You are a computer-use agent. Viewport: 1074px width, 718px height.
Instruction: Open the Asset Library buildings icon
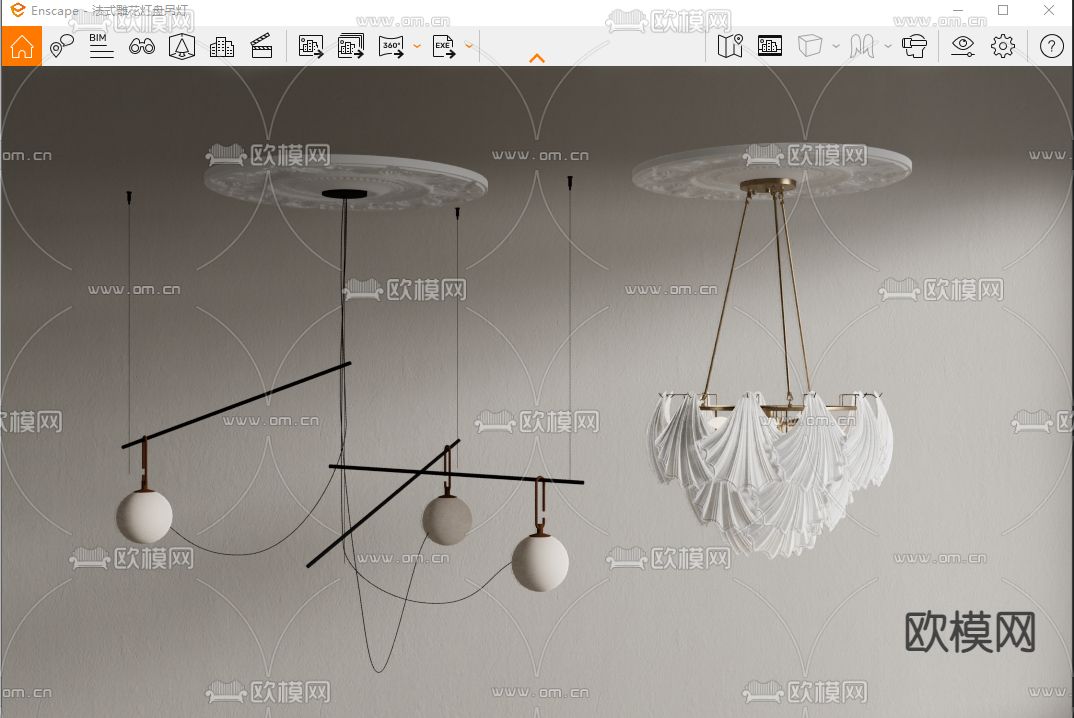(x=222, y=46)
